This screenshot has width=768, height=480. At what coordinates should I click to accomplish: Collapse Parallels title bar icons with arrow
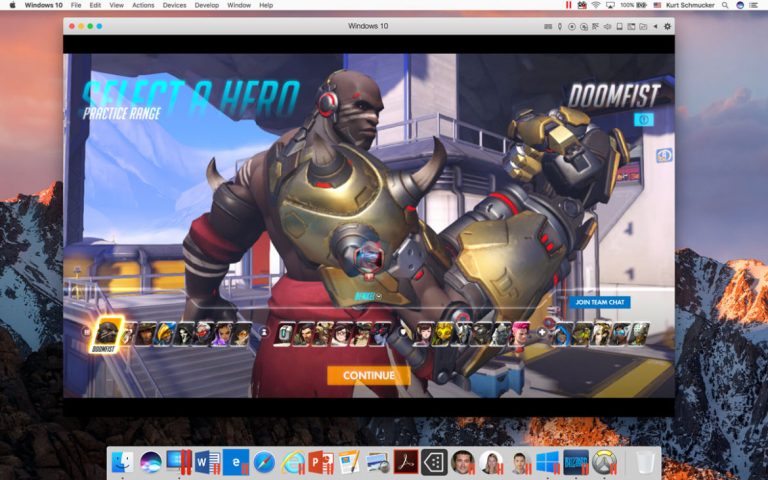(x=655, y=26)
